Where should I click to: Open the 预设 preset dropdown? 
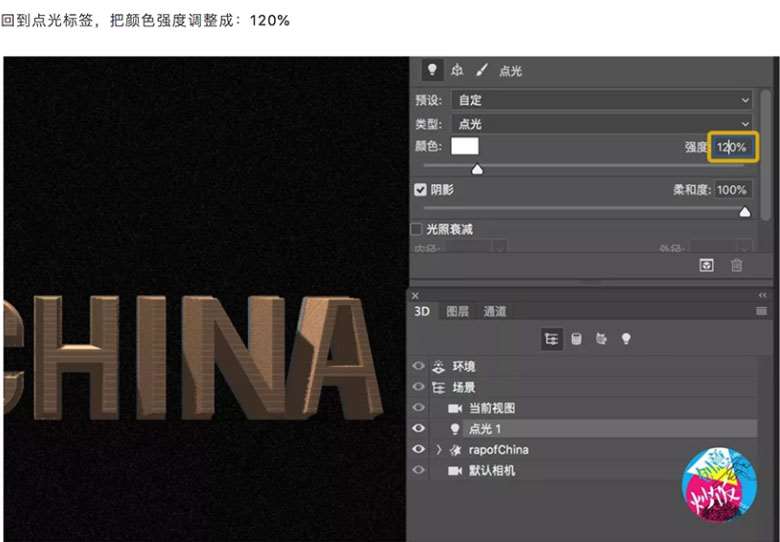pyautogui.click(x=601, y=100)
